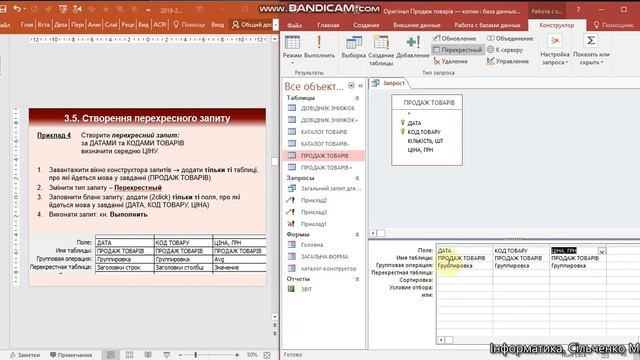Click the left scroll arrow of the table pane
The width and height of the screenshot is (640, 360).
(x=373, y=233)
